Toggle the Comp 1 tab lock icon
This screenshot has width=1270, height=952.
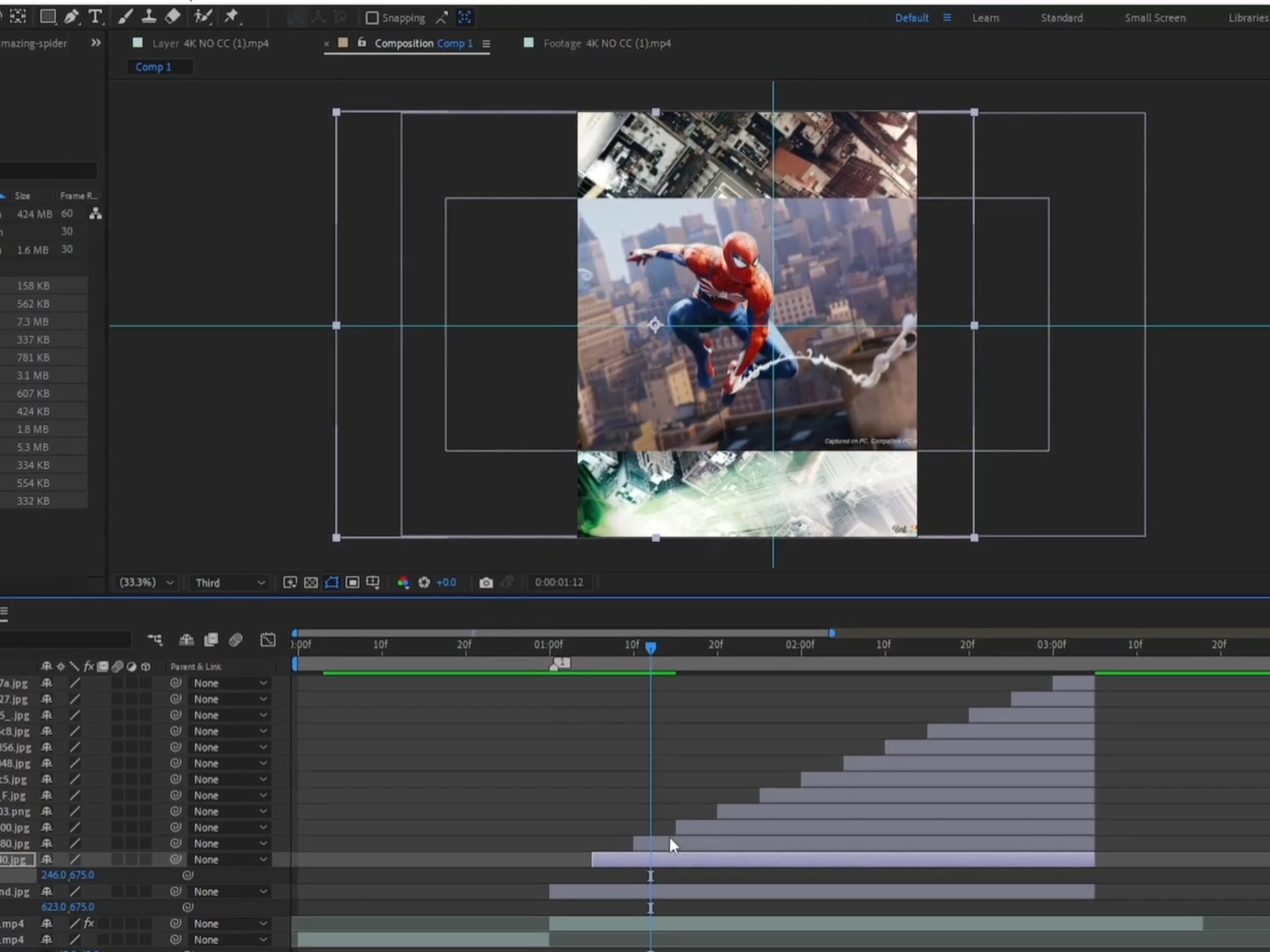tap(362, 42)
